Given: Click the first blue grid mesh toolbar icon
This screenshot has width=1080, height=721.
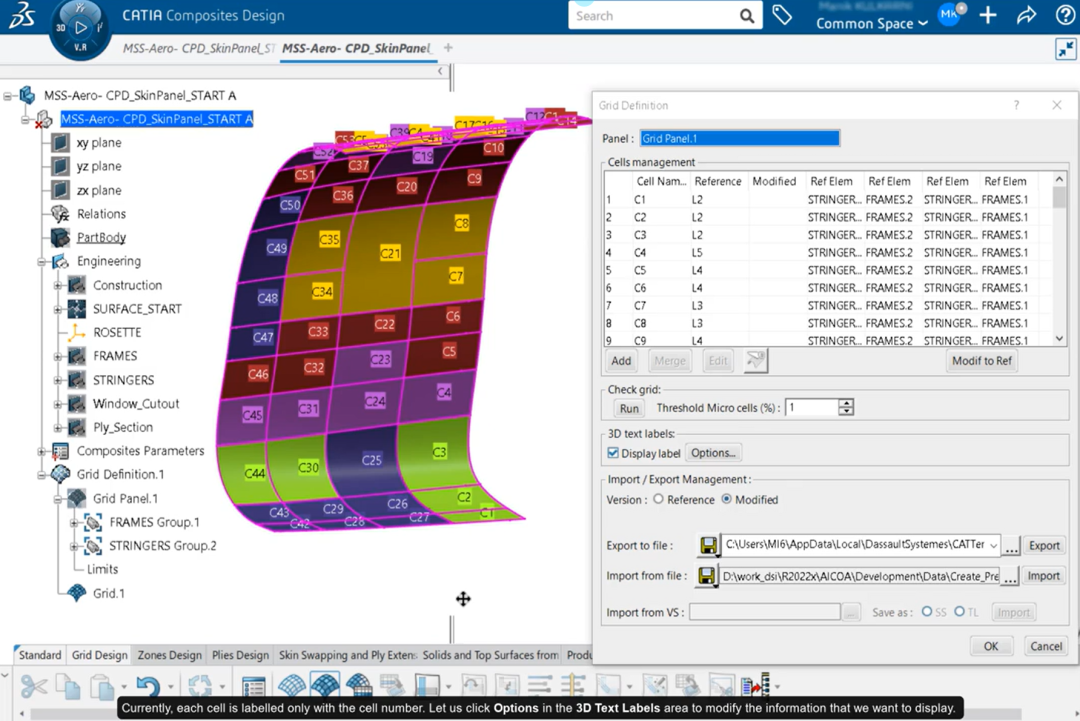Looking at the screenshot, I should 291,686.
